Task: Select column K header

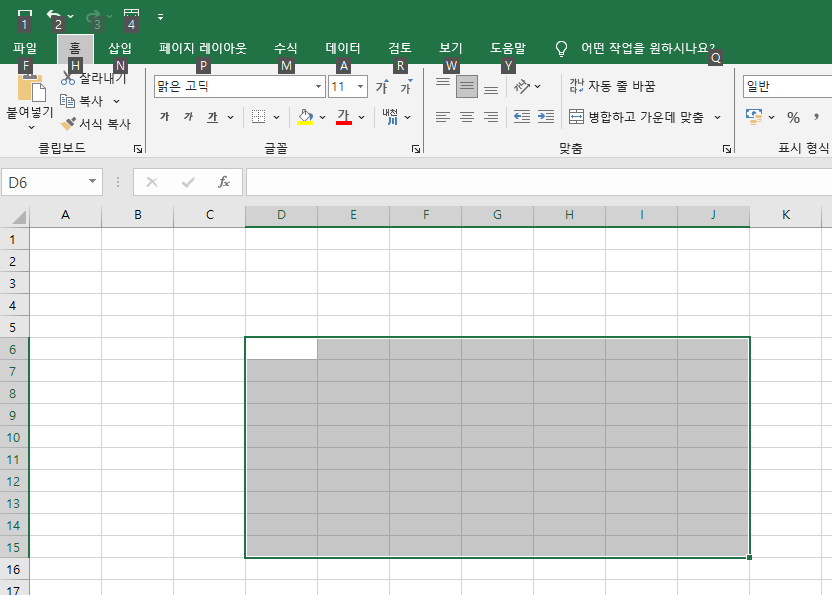Action: (x=786, y=215)
